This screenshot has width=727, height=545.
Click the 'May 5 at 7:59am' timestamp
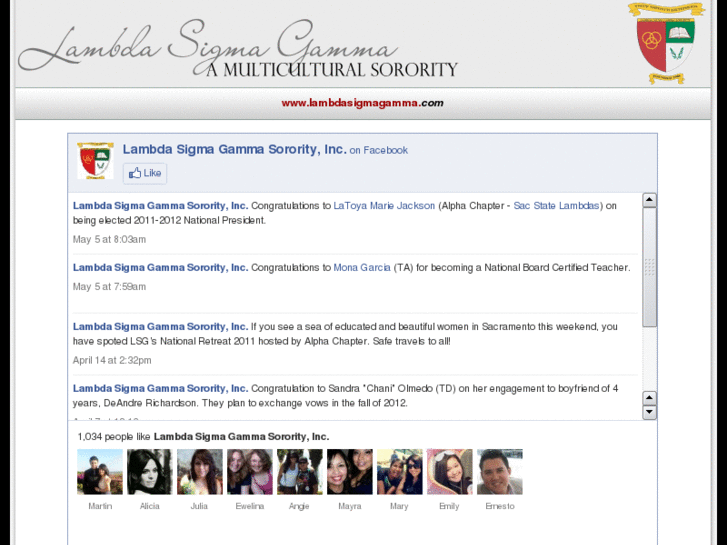pyautogui.click(x=109, y=287)
